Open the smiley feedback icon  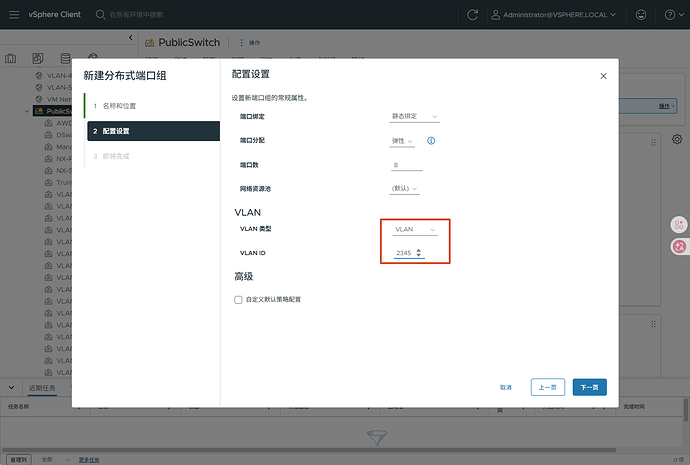click(x=641, y=15)
